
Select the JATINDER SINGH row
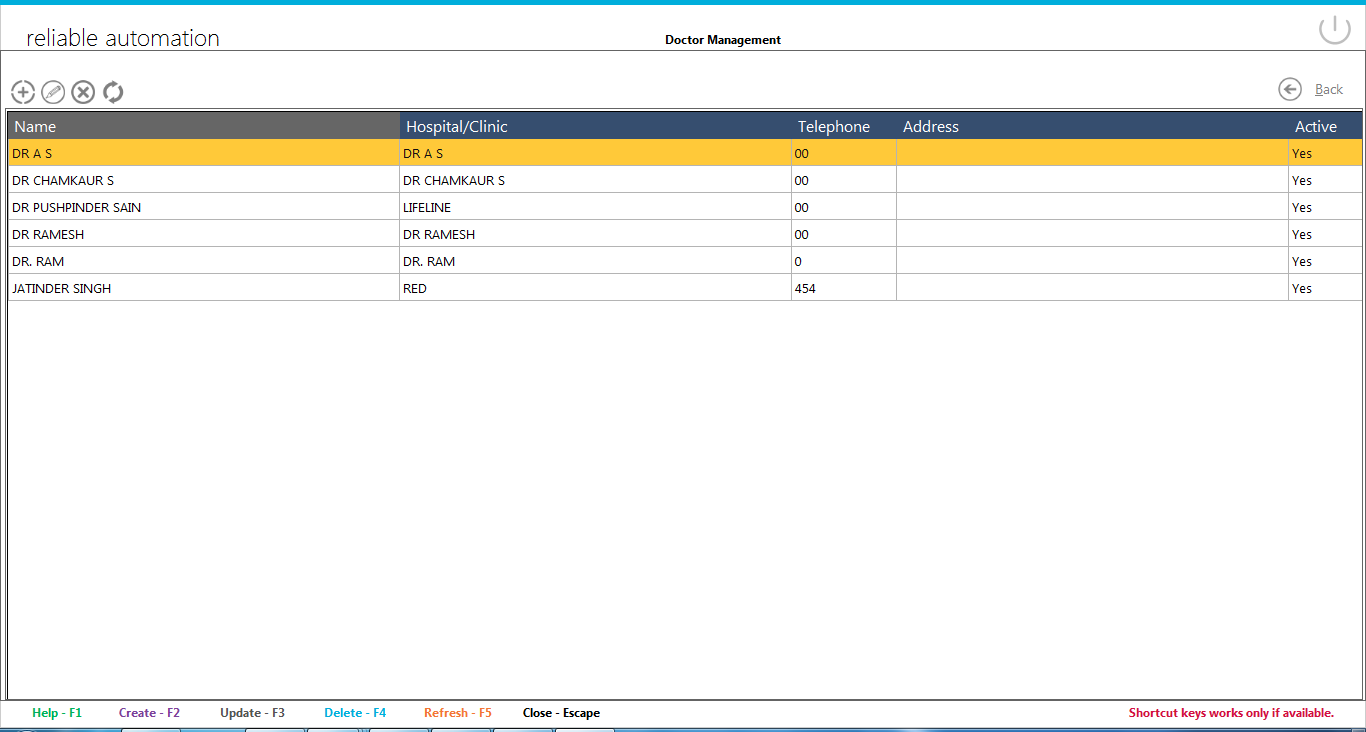[685, 288]
